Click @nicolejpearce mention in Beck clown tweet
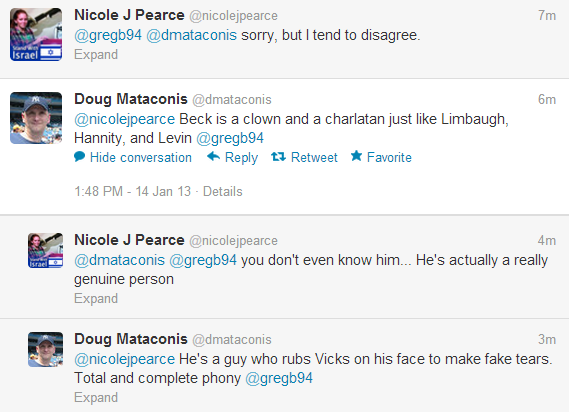 point(124,119)
